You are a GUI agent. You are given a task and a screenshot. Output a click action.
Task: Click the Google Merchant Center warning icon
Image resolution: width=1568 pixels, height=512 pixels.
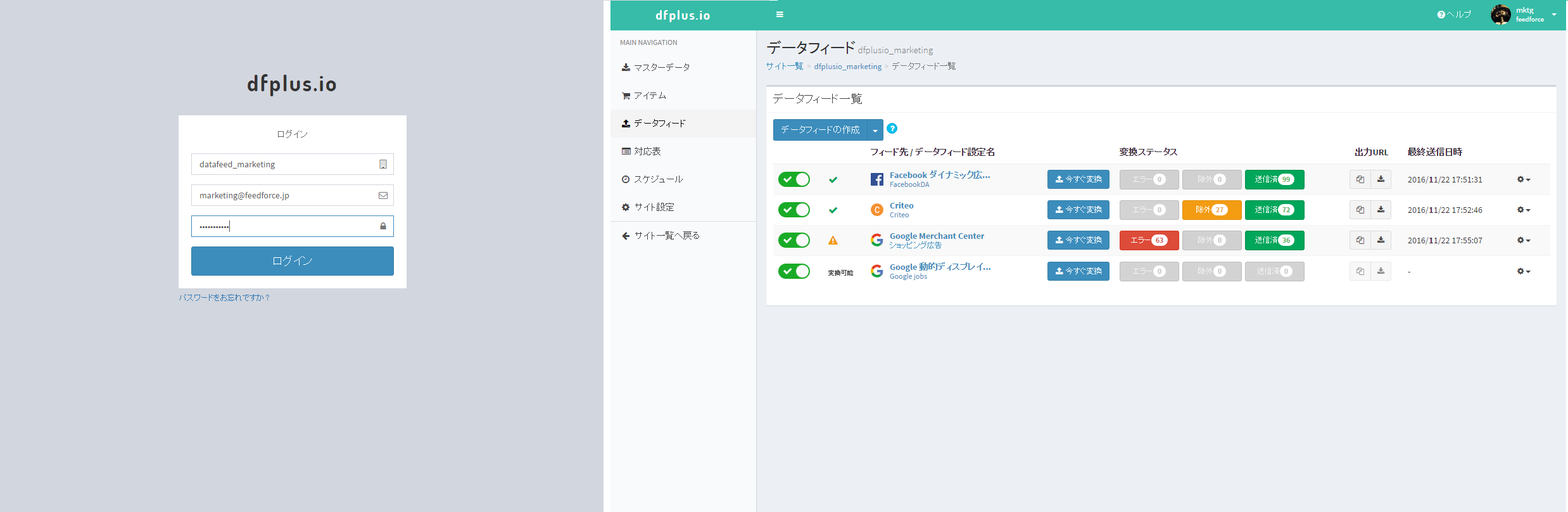click(x=833, y=240)
